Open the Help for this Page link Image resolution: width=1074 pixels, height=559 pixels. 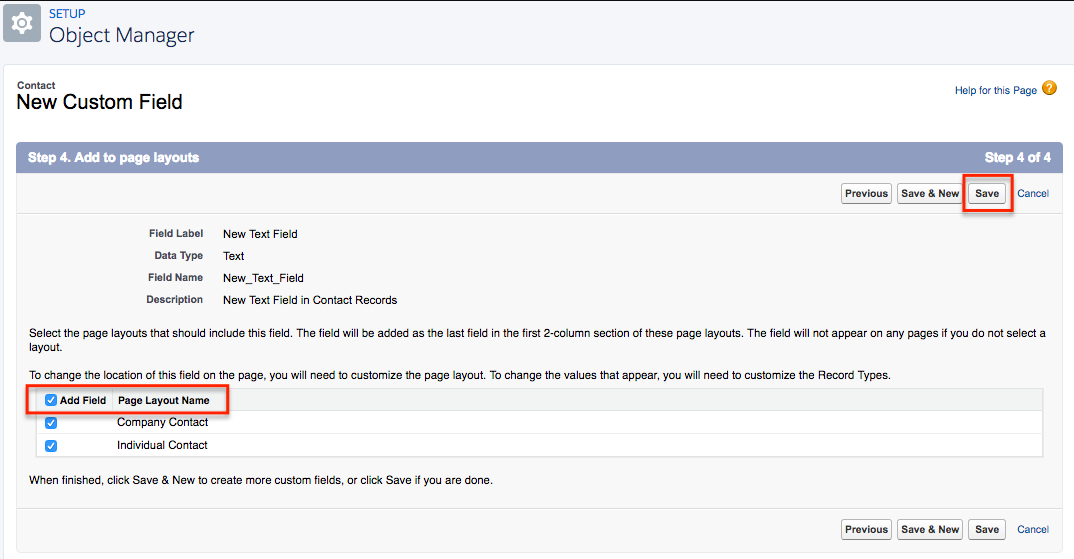click(995, 91)
